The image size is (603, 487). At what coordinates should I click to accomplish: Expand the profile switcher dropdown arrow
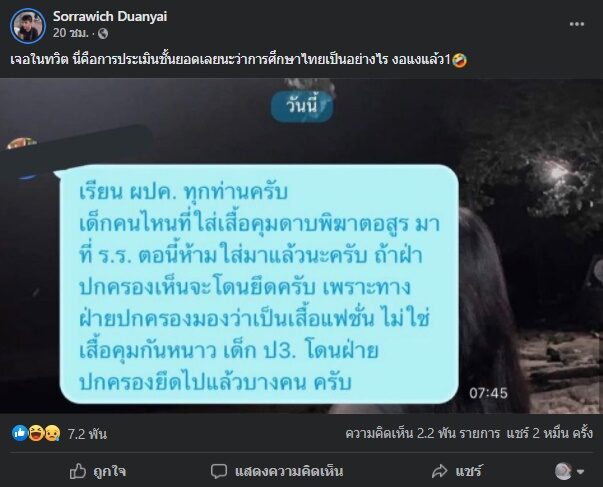pos(581,472)
